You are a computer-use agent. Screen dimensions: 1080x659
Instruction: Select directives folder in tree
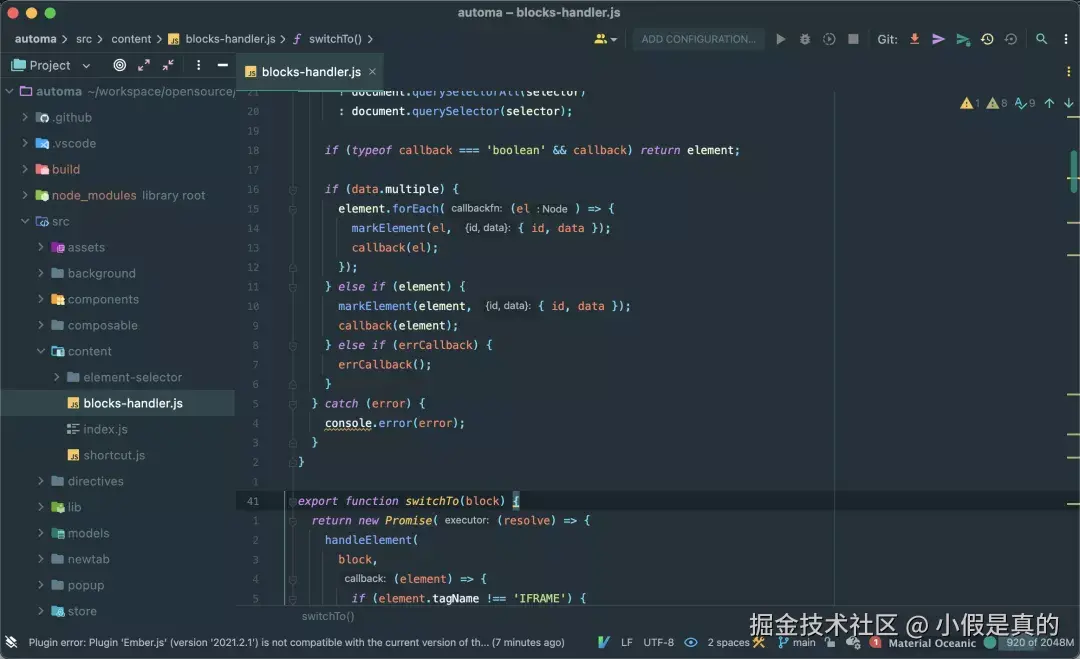(95, 481)
